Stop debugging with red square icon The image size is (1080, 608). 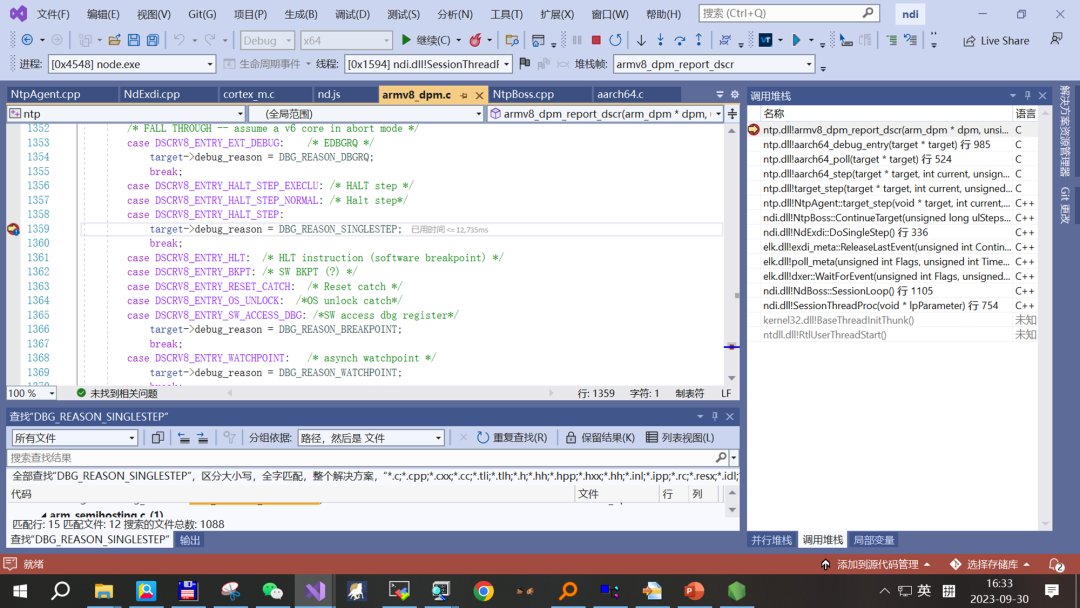596,41
